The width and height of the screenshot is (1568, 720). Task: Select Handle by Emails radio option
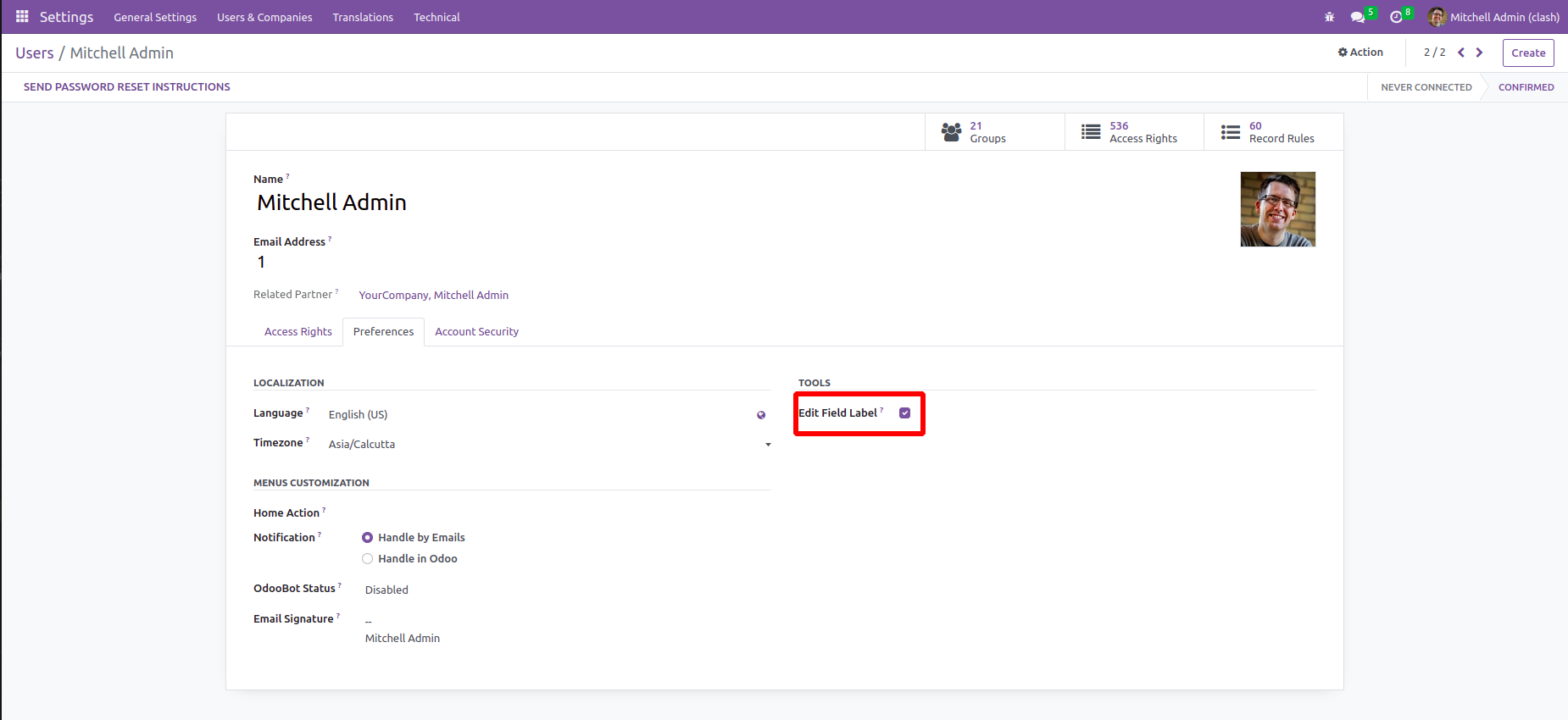point(368,538)
